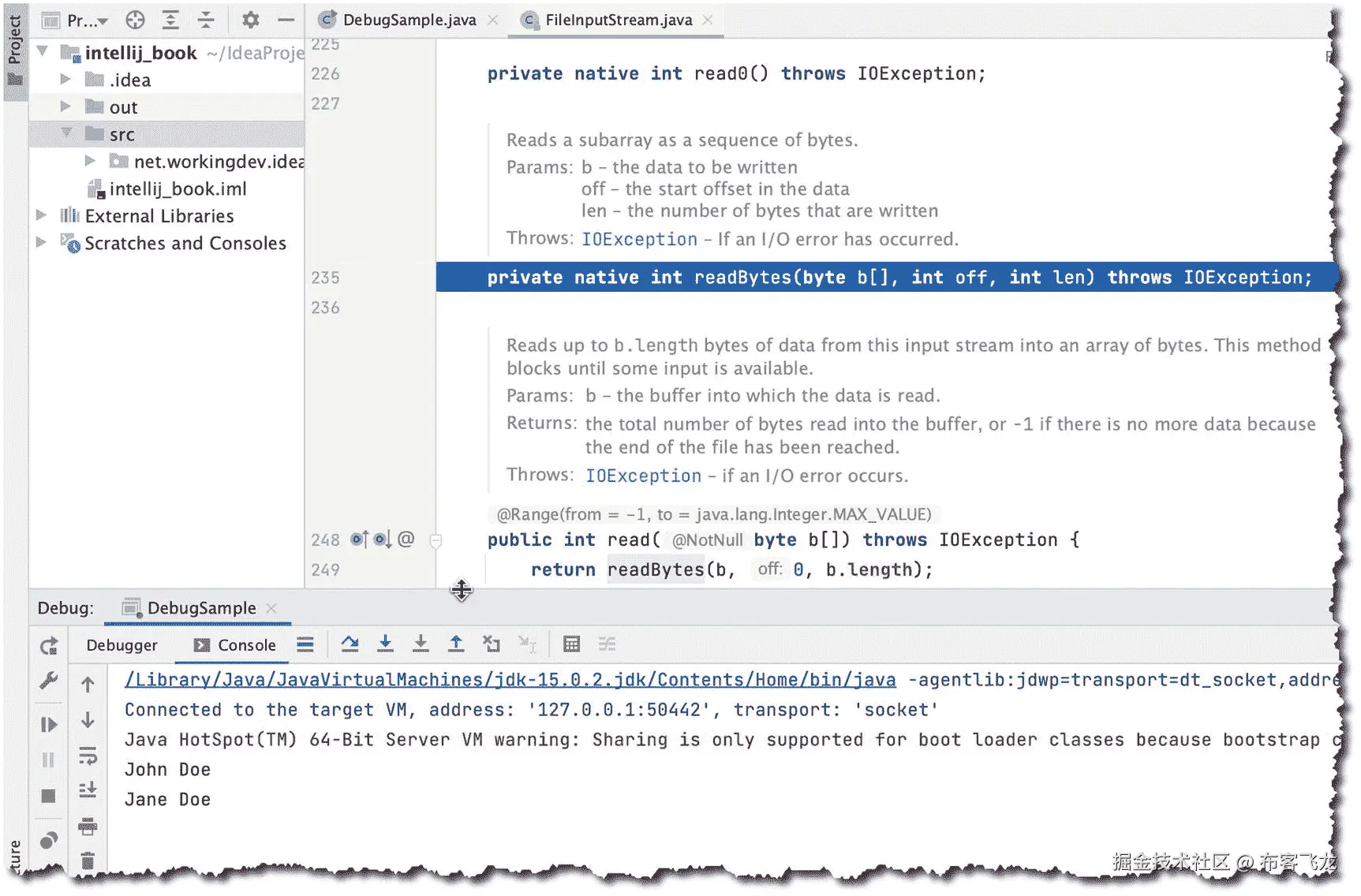This screenshot has height=896, width=1361.
Task: Click the 'John Doe' console output line
Action: [167, 769]
